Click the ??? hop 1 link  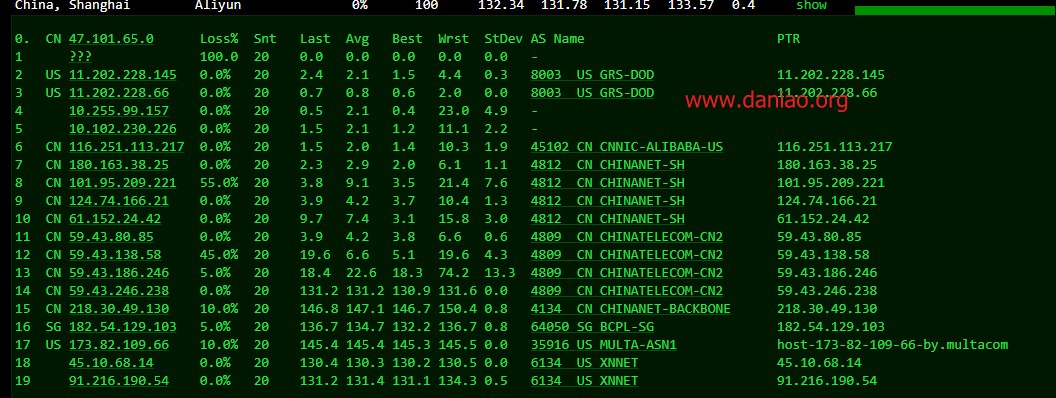click(x=80, y=57)
